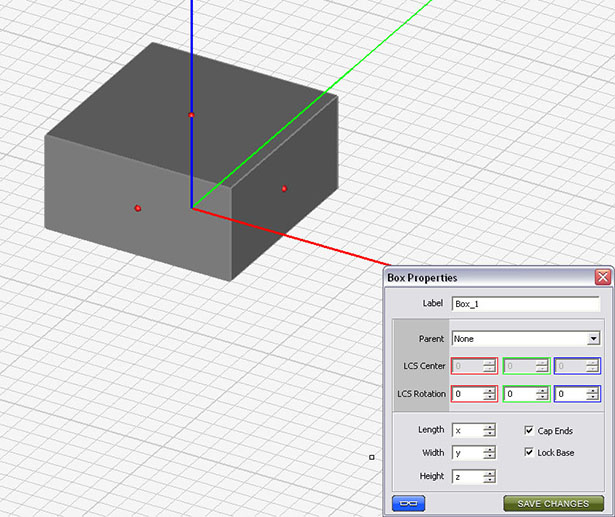Screen dimensions: 615x517
Task: Click the Height input field showing z
Action: coord(466,476)
